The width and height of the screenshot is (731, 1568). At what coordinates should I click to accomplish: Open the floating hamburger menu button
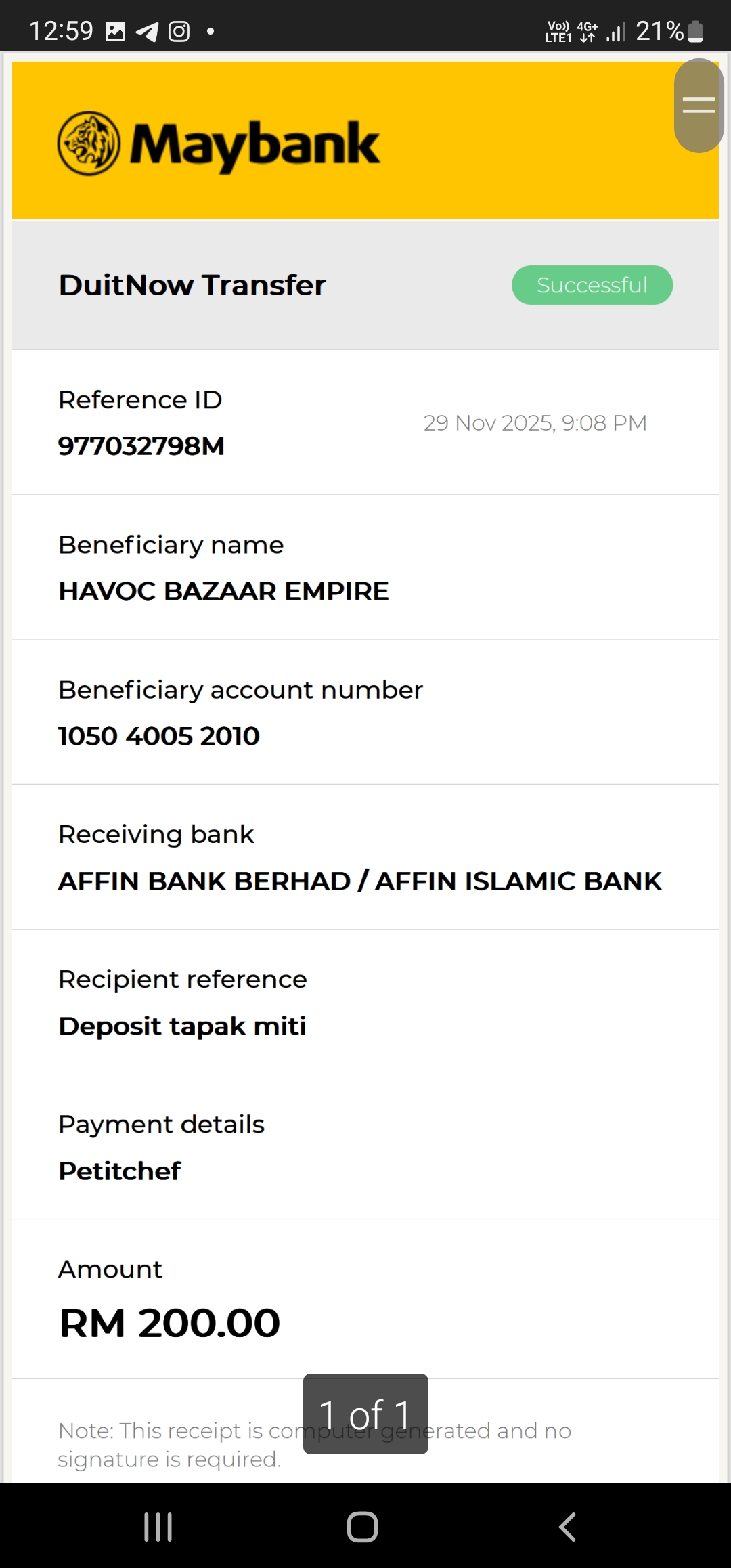coord(699,106)
